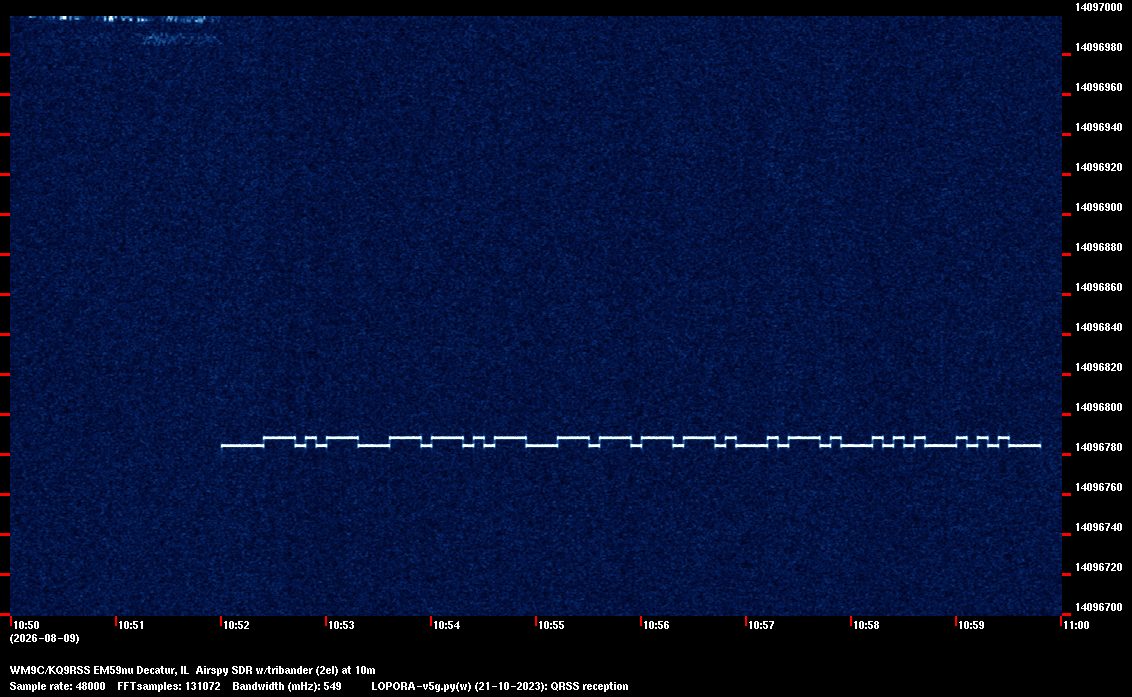This screenshot has width=1132, height=697.
Task: Click the 10:51 time axis label
Action: coord(131,625)
